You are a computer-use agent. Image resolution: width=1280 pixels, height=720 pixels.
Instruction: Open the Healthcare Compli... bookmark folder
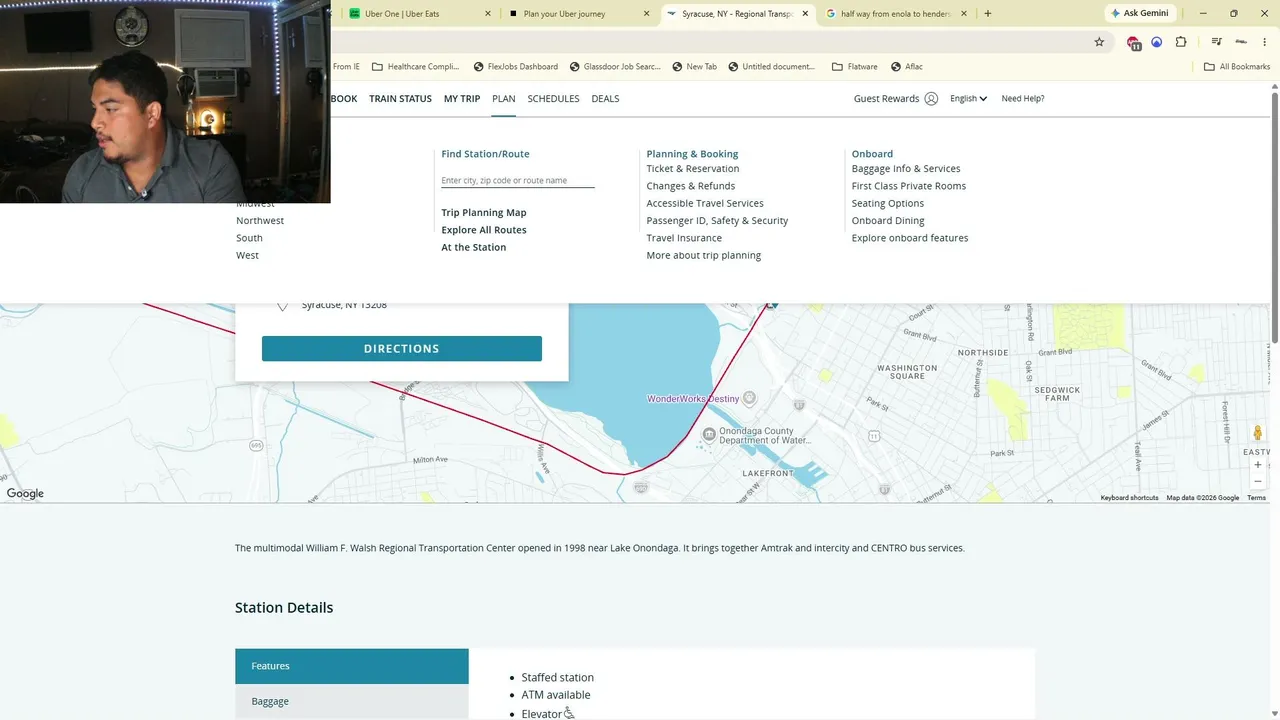(415, 67)
